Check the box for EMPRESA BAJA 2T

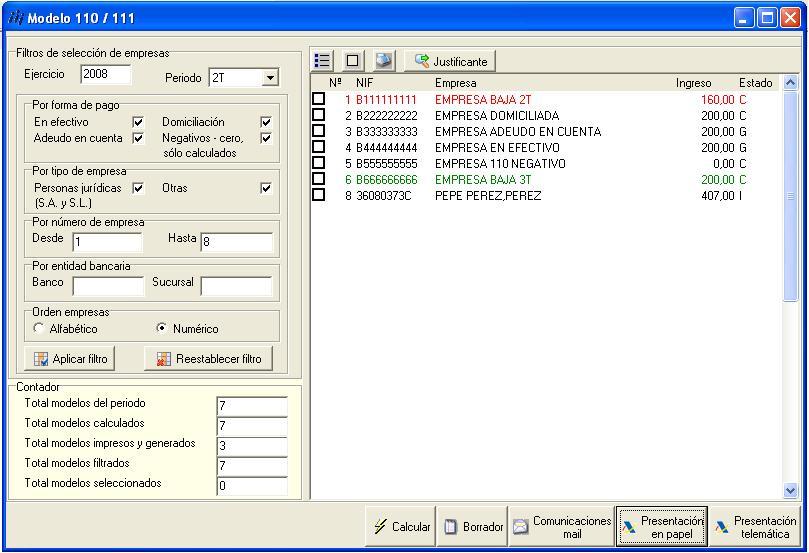click(x=319, y=99)
